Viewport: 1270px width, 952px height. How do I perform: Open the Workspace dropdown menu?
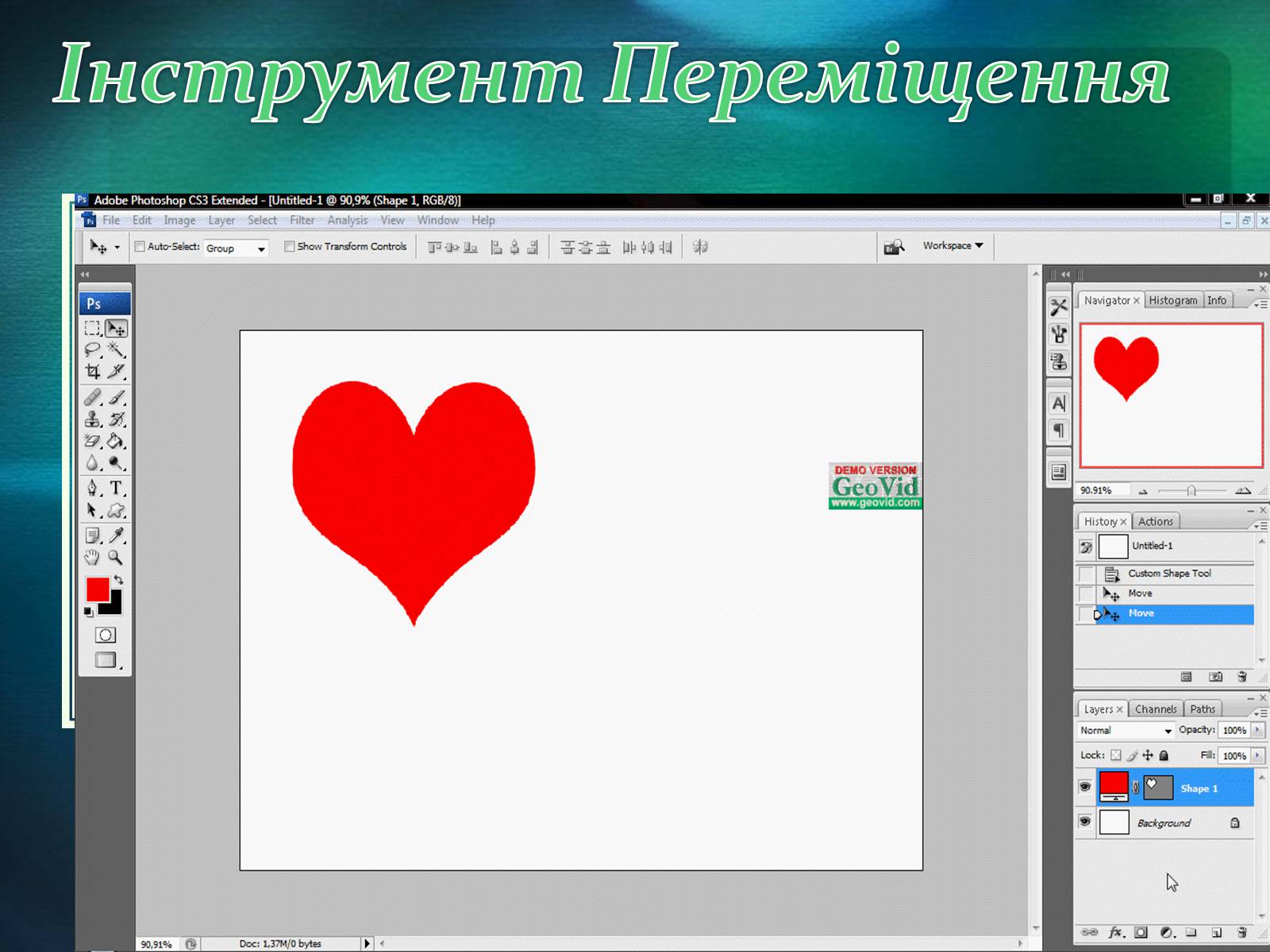point(952,246)
